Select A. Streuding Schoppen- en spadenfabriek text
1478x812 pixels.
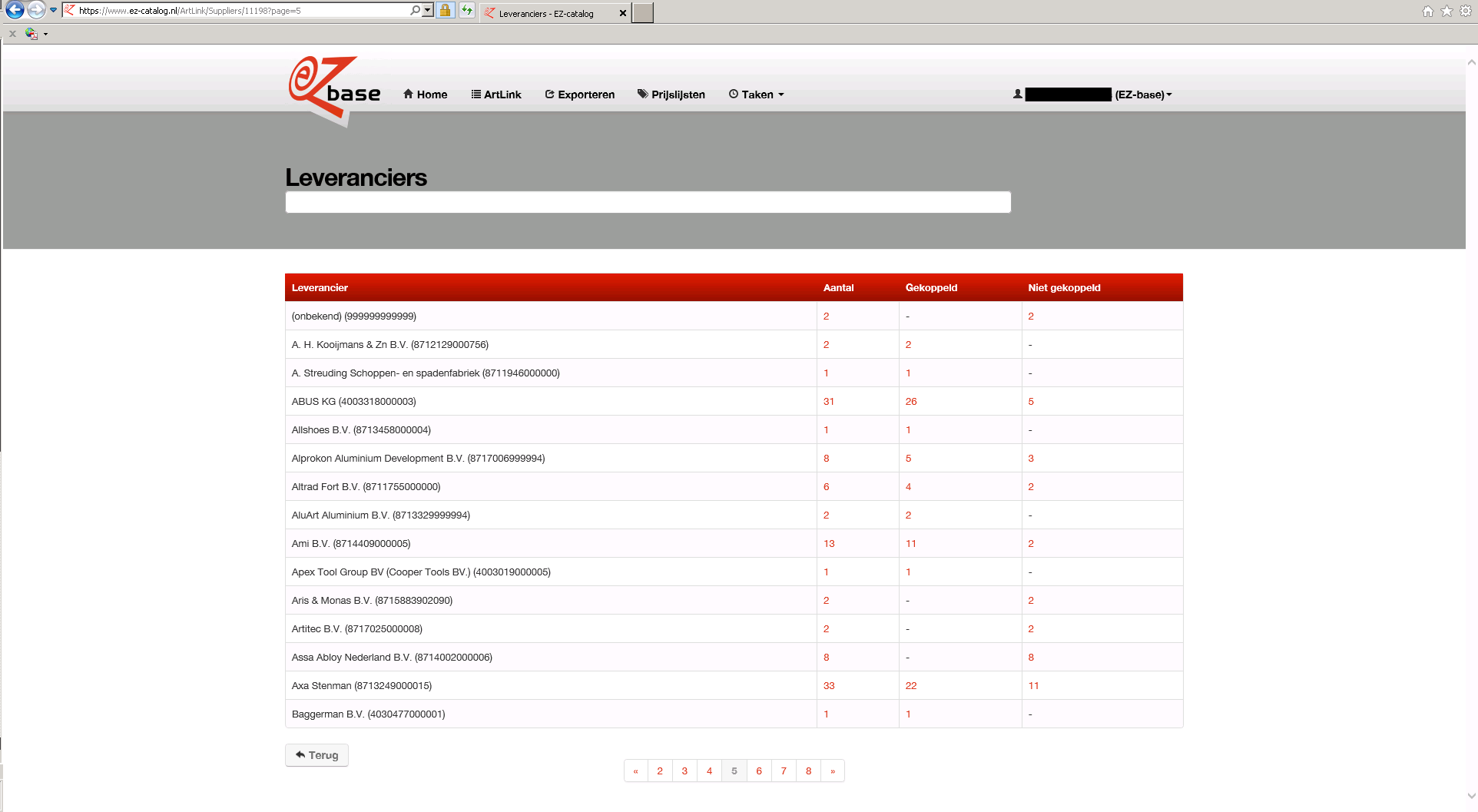[x=426, y=373]
